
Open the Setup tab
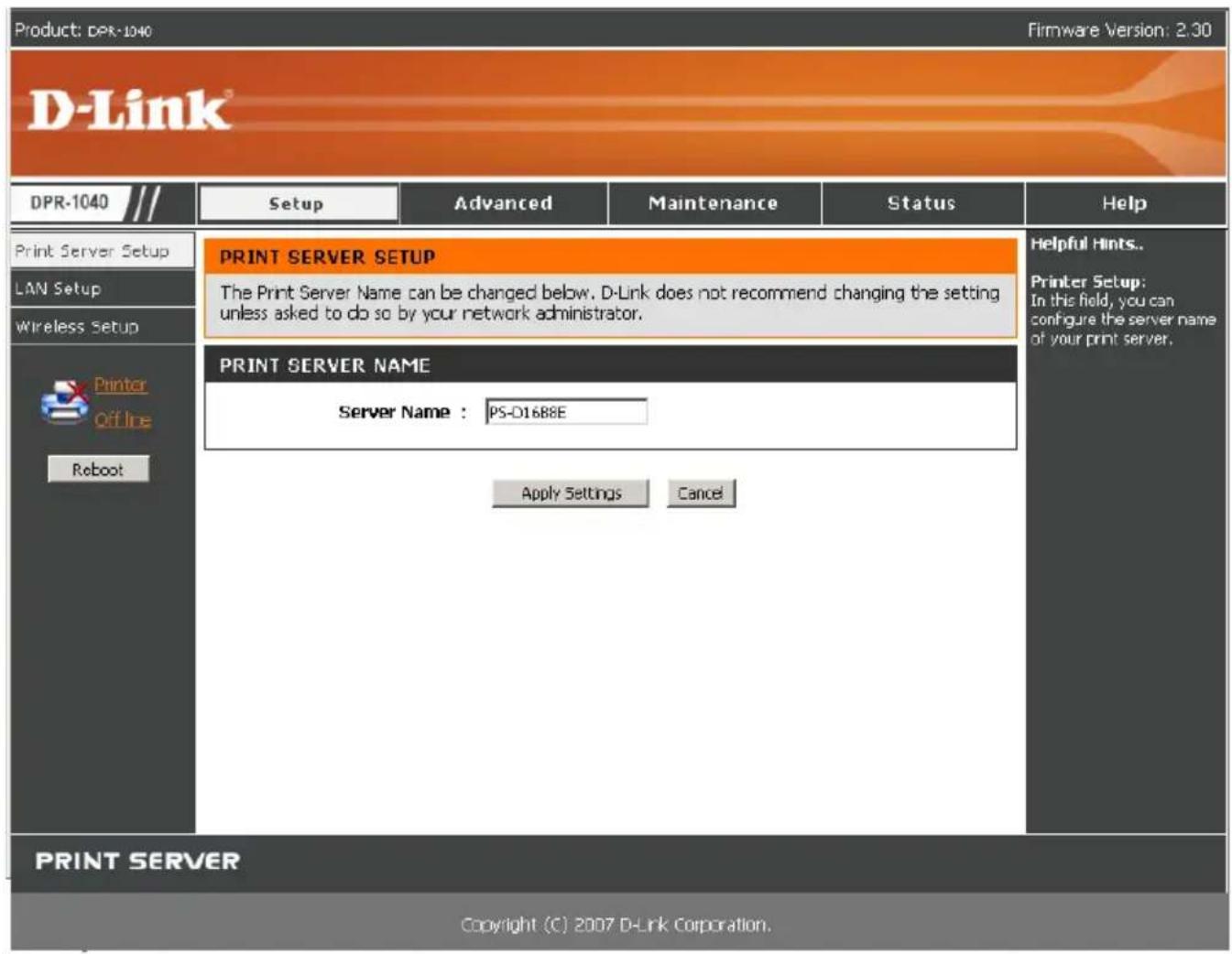click(x=298, y=203)
